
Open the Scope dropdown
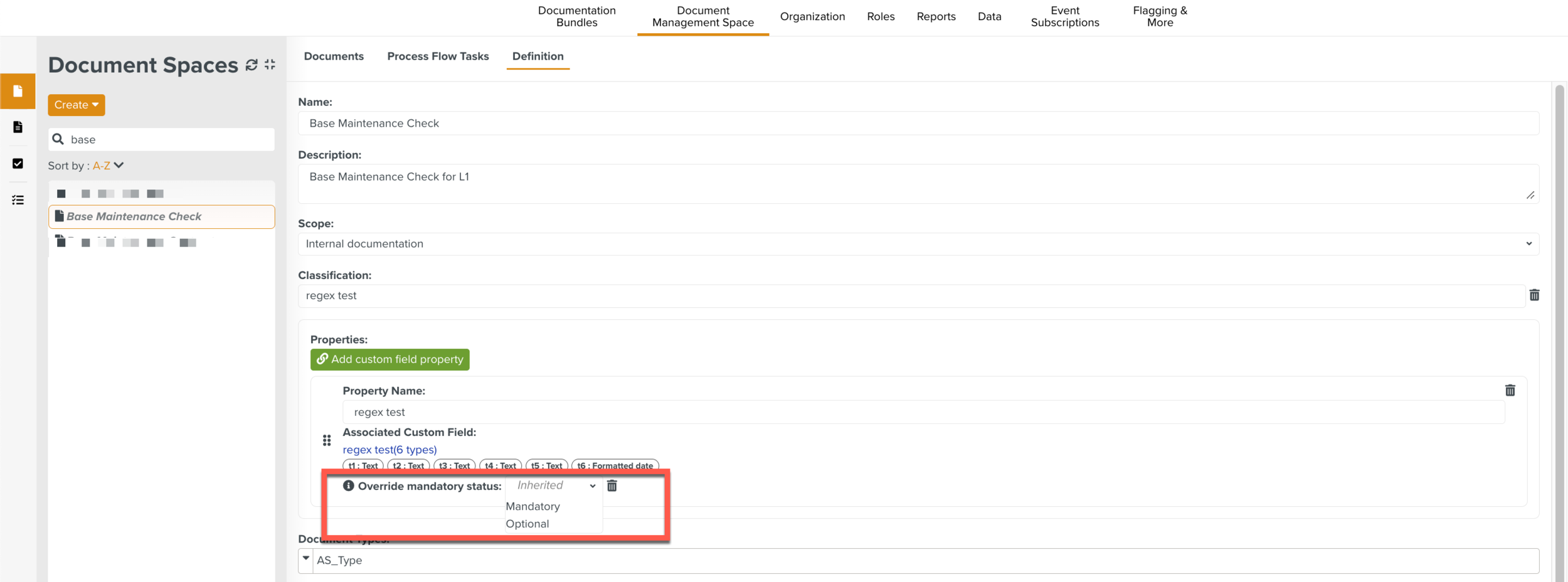click(x=918, y=244)
